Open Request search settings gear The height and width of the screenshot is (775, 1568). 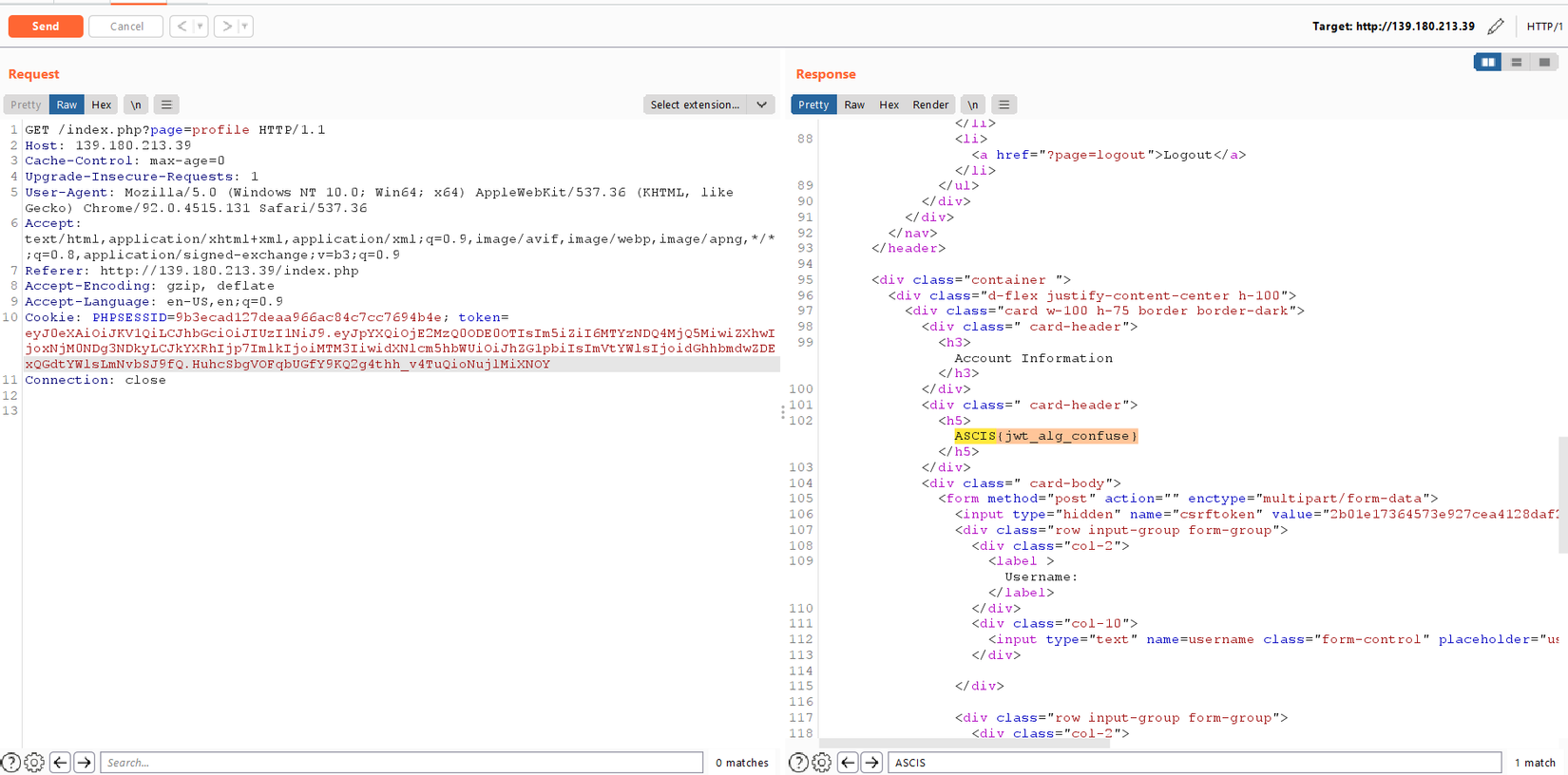(34, 763)
